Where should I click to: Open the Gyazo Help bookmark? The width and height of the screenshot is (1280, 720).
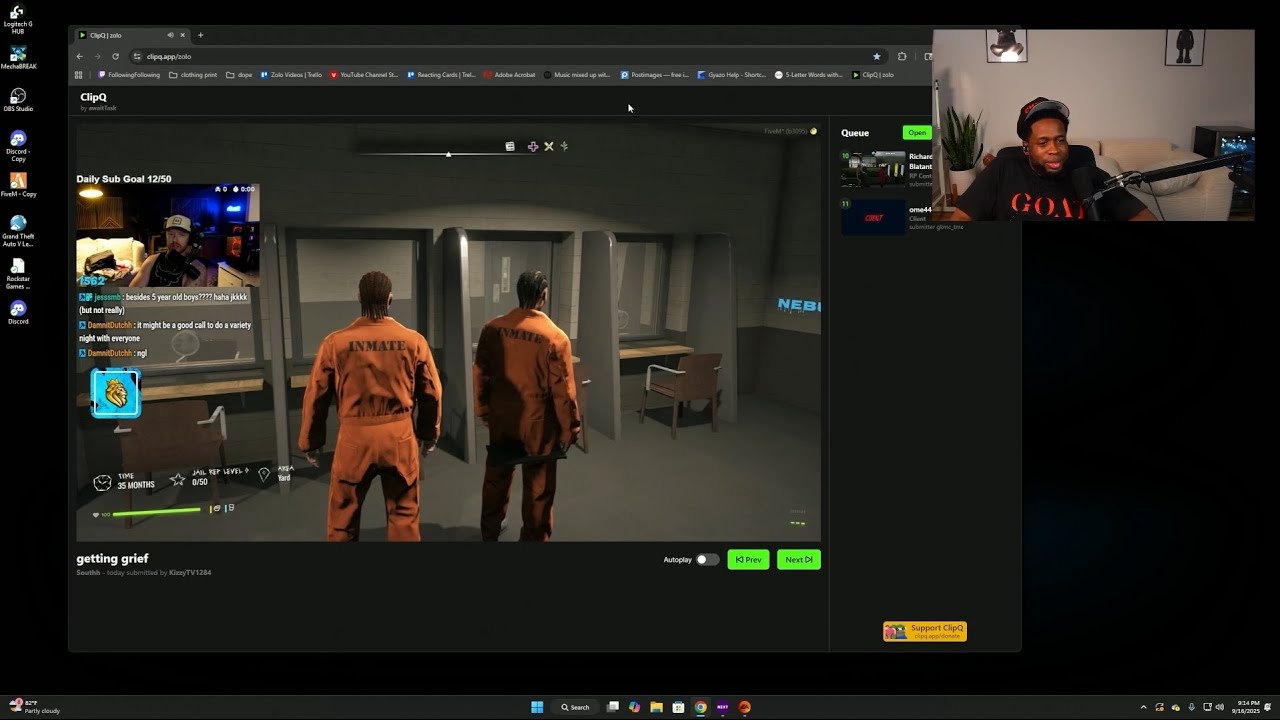coord(732,75)
